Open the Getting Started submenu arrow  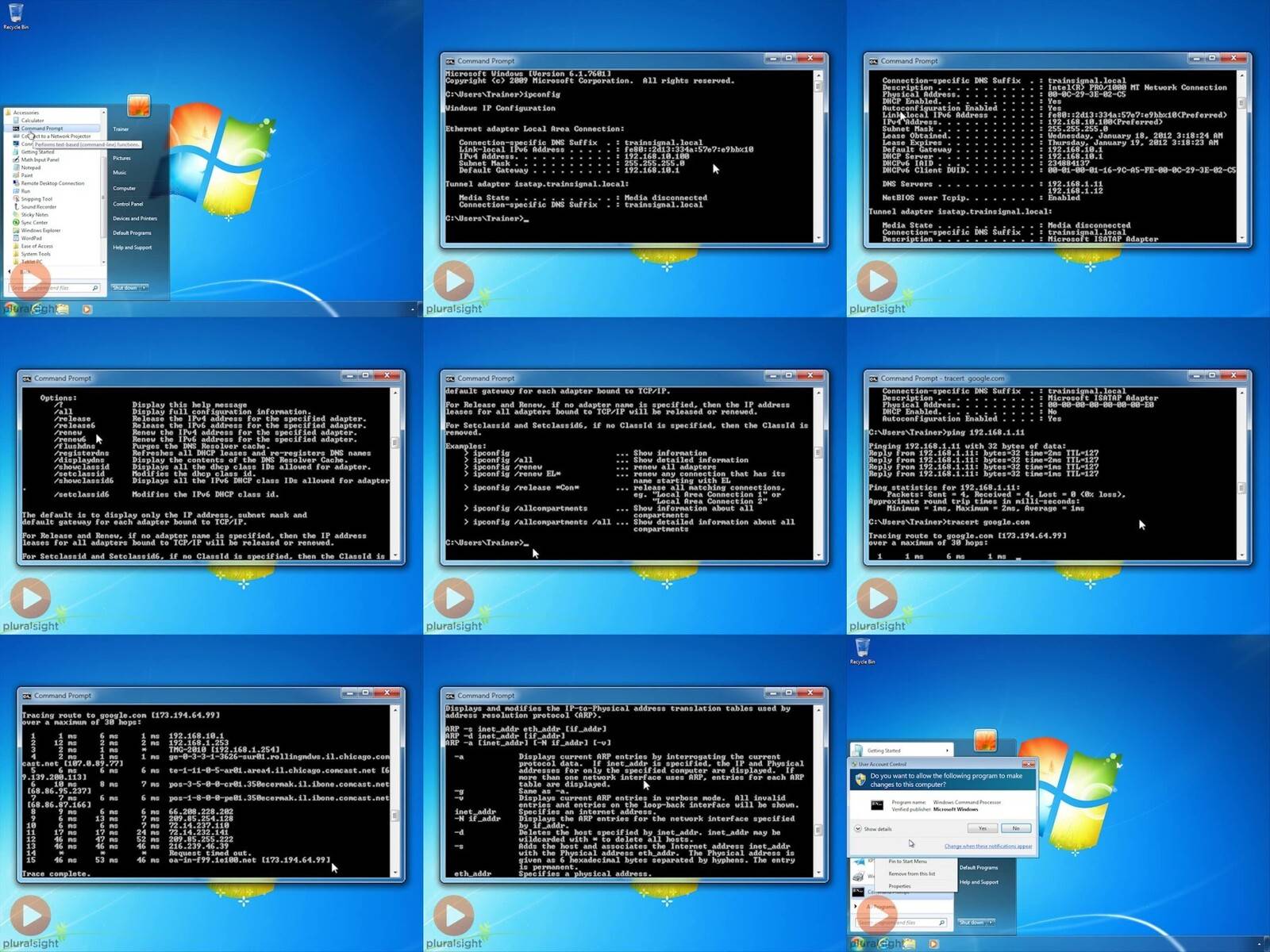947,750
